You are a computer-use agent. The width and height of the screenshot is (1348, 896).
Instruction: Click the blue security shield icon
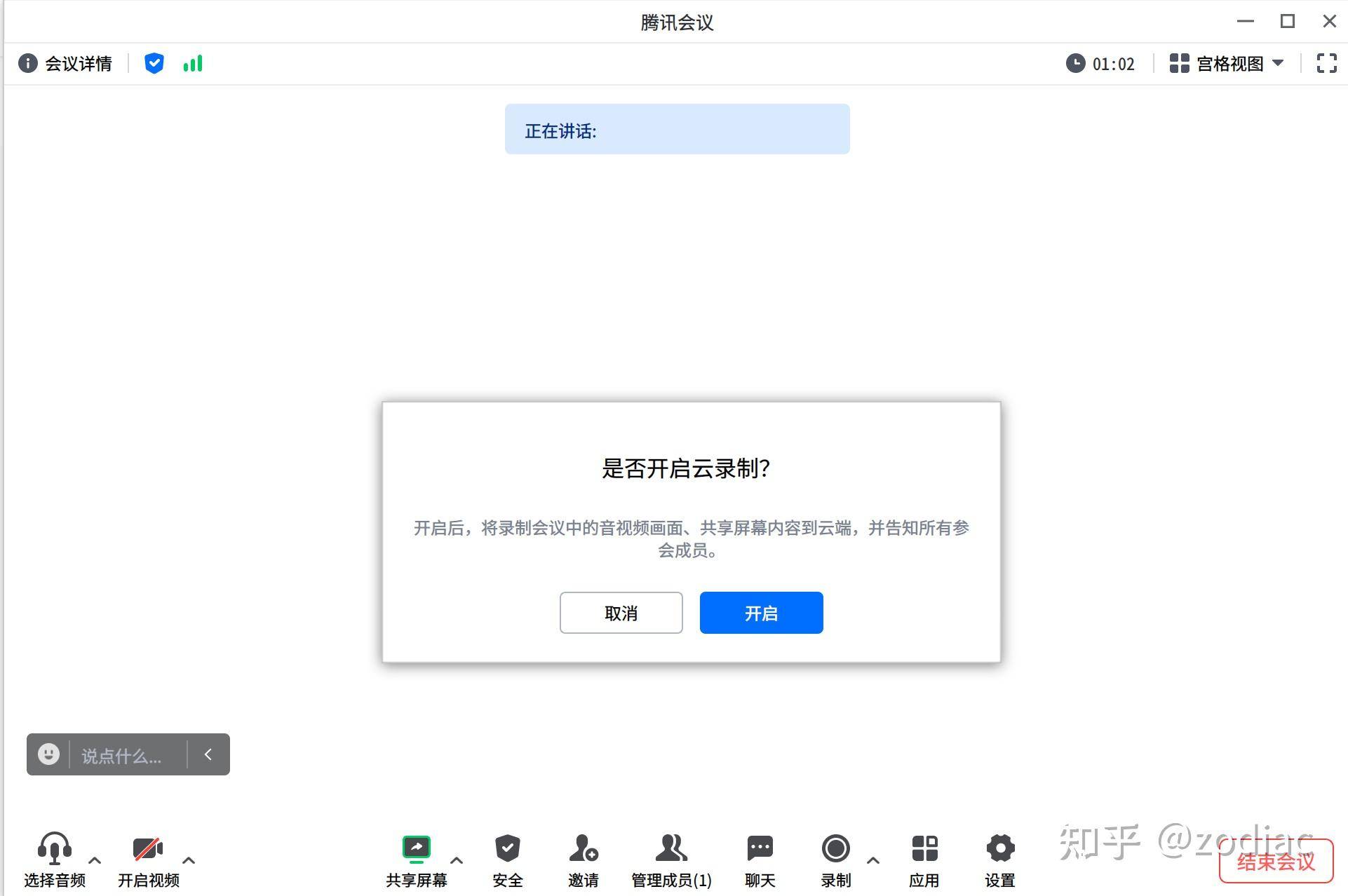tap(154, 64)
